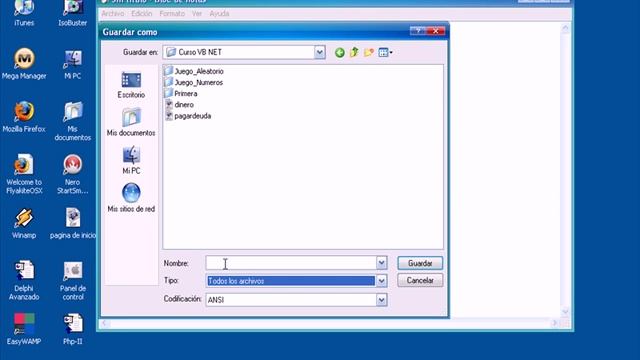Open Winamp desktop icon
This screenshot has width=640, height=360.
pyautogui.click(x=24, y=223)
